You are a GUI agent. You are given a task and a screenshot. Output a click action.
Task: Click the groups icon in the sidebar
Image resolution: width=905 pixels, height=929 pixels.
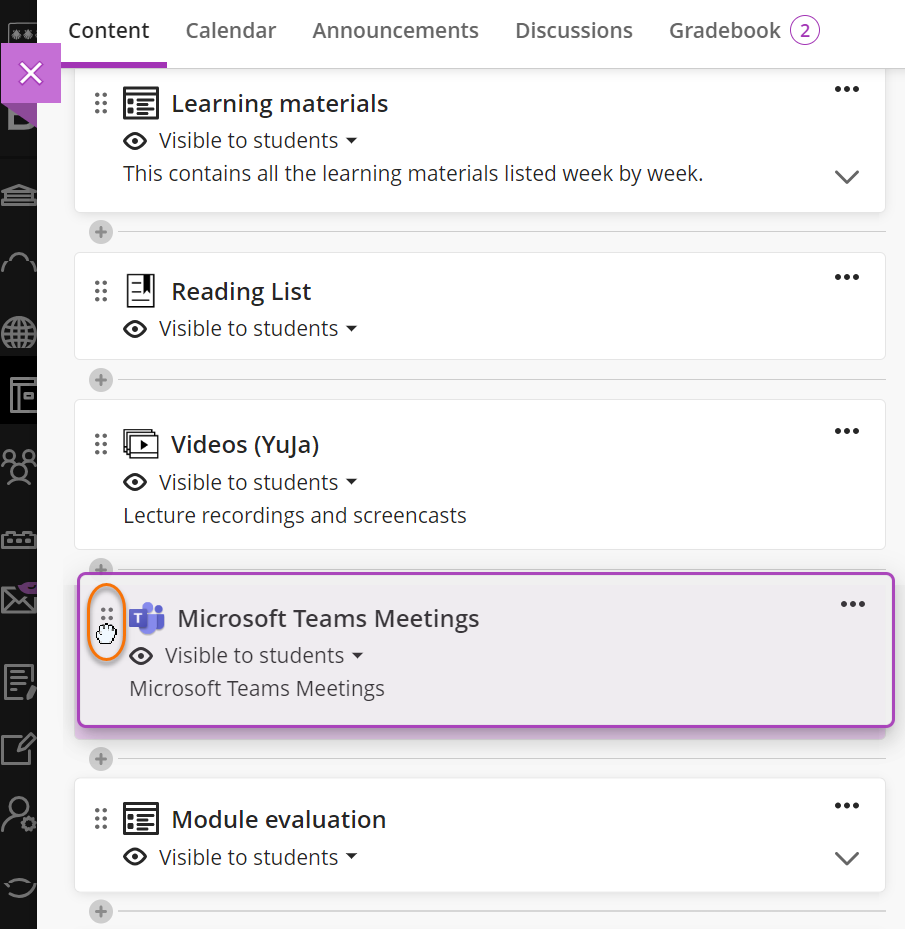[x=19, y=465]
